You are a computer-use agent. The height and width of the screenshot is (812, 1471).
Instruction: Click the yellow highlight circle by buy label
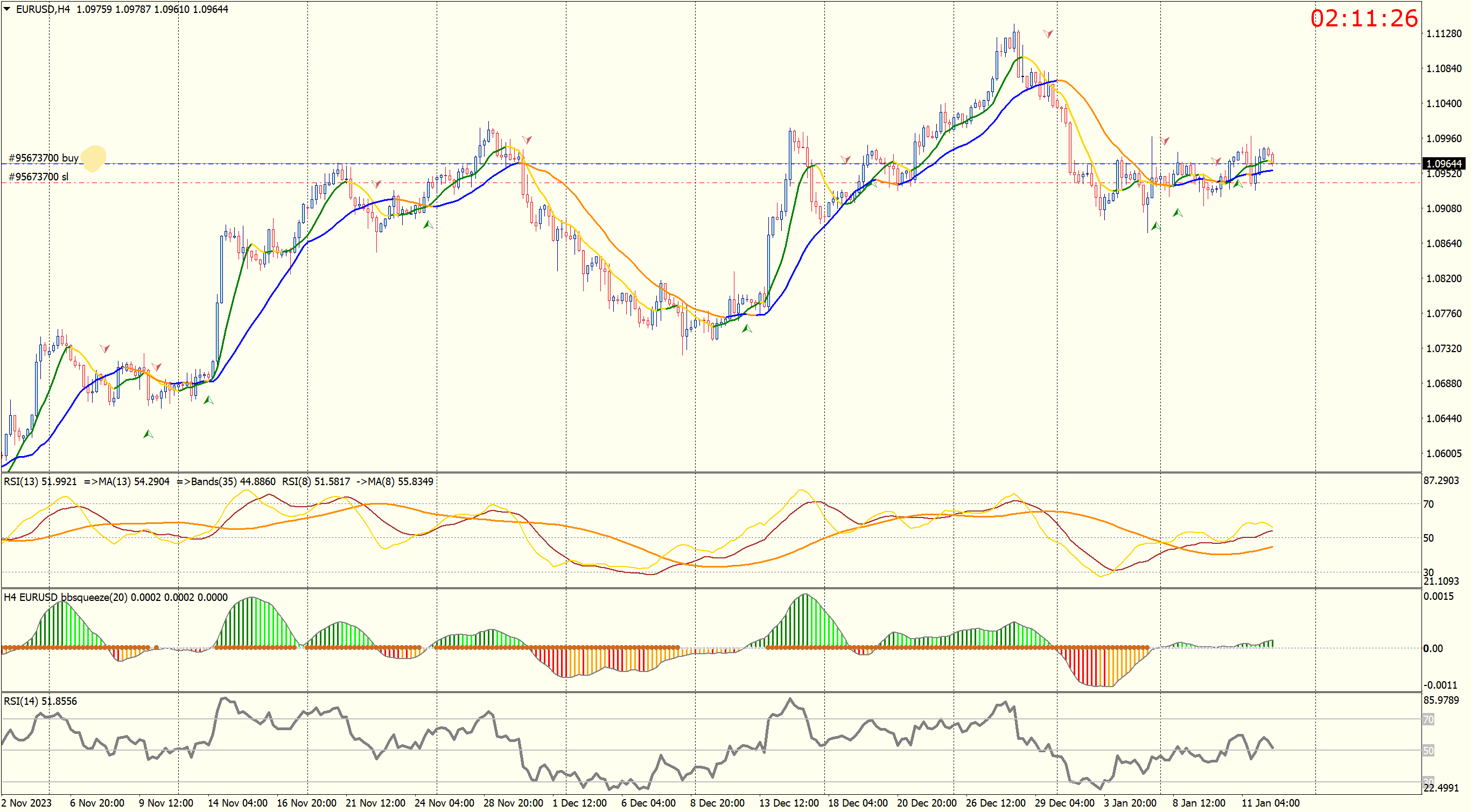94,158
